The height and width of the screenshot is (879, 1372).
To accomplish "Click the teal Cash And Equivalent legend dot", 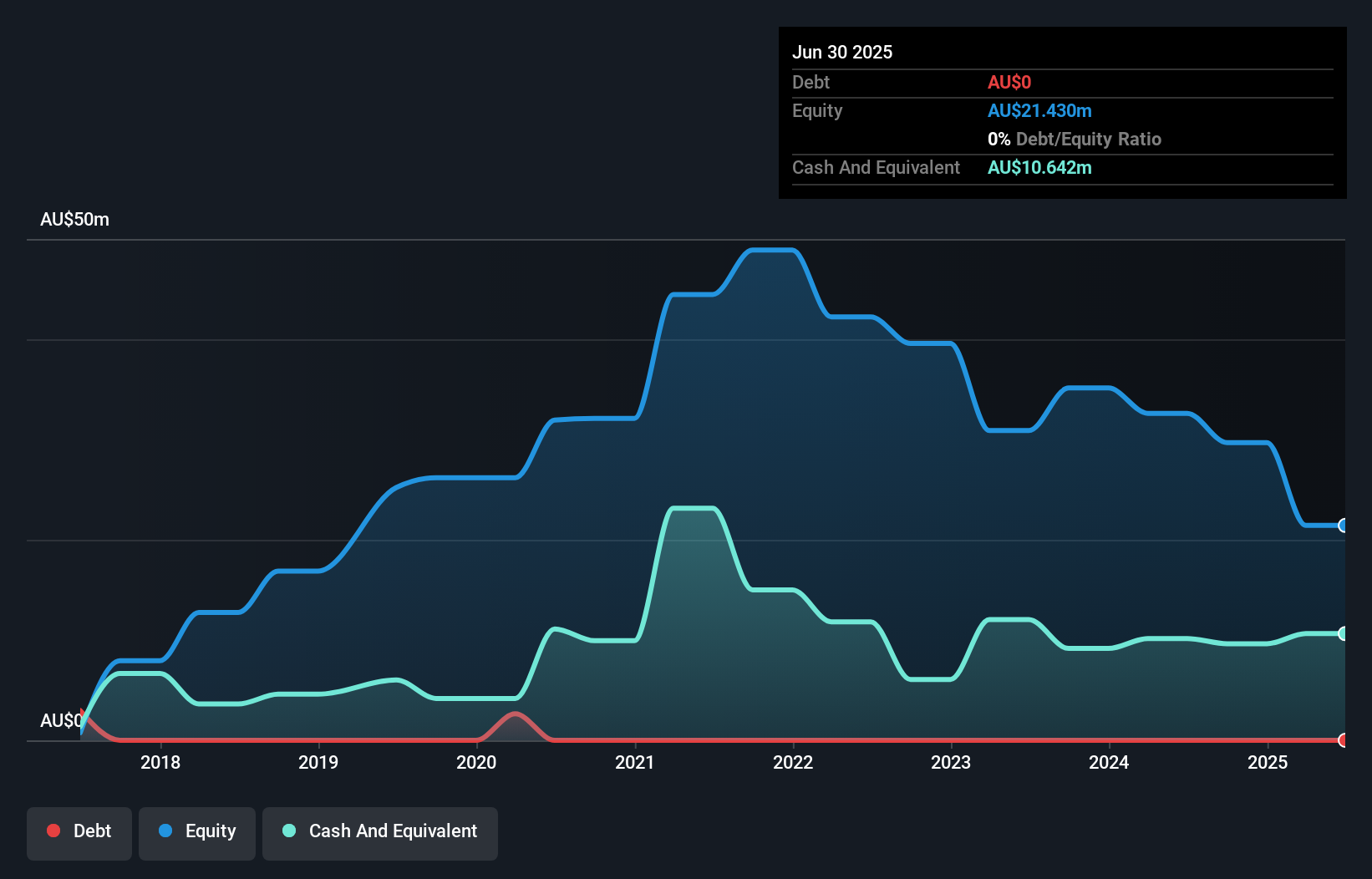I will coord(288,831).
